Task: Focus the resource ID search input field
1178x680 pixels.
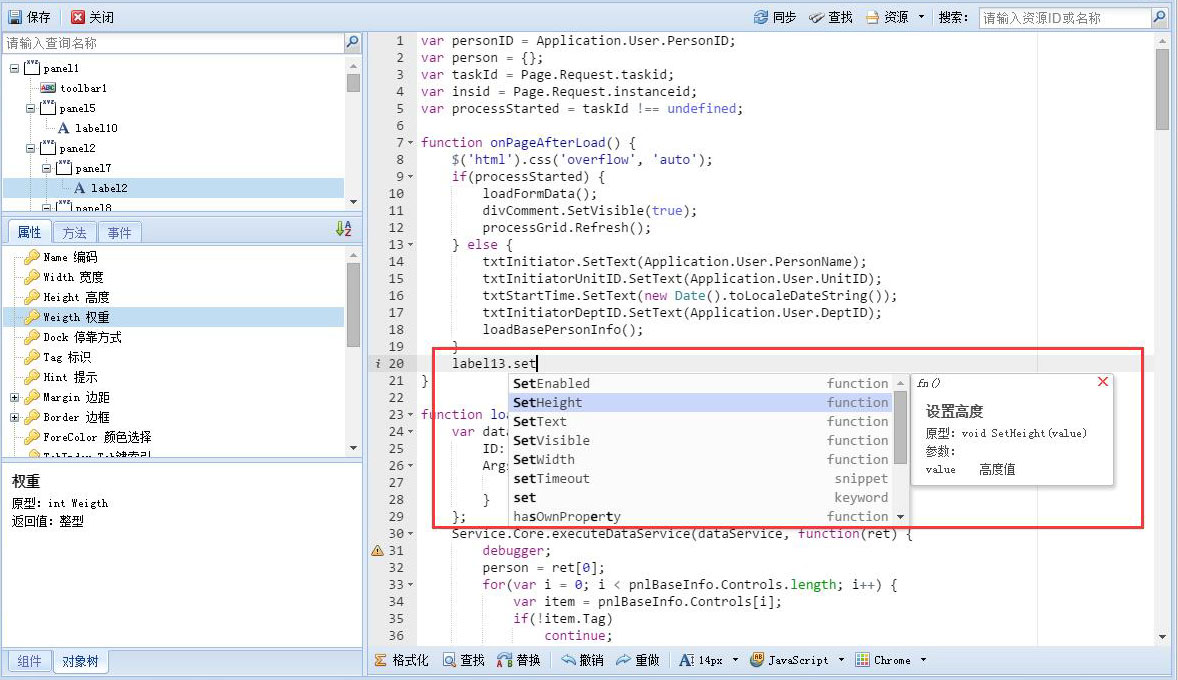Action: (x=1065, y=18)
